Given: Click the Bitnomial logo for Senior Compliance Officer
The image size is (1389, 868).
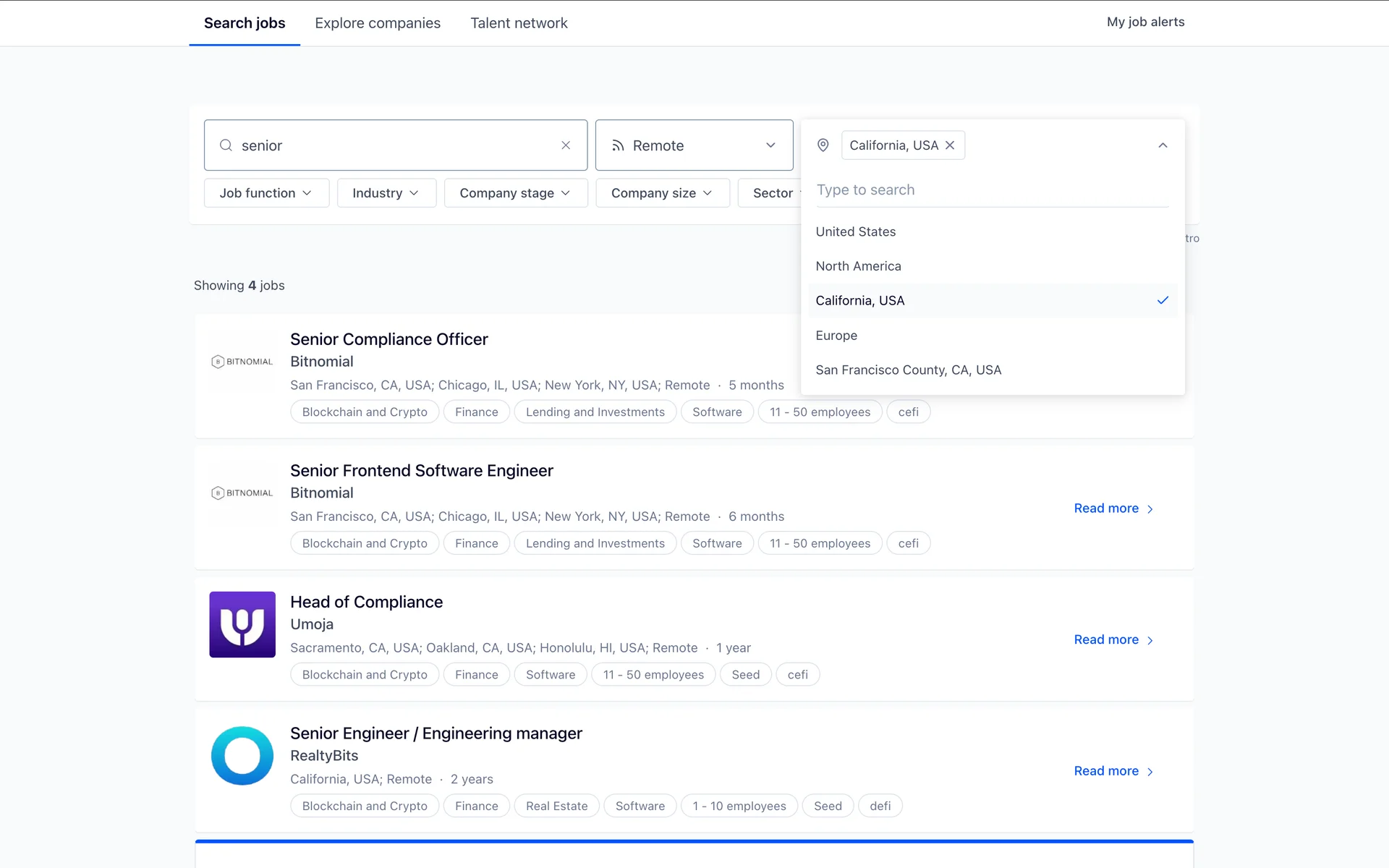Looking at the screenshot, I should [242, 362].
